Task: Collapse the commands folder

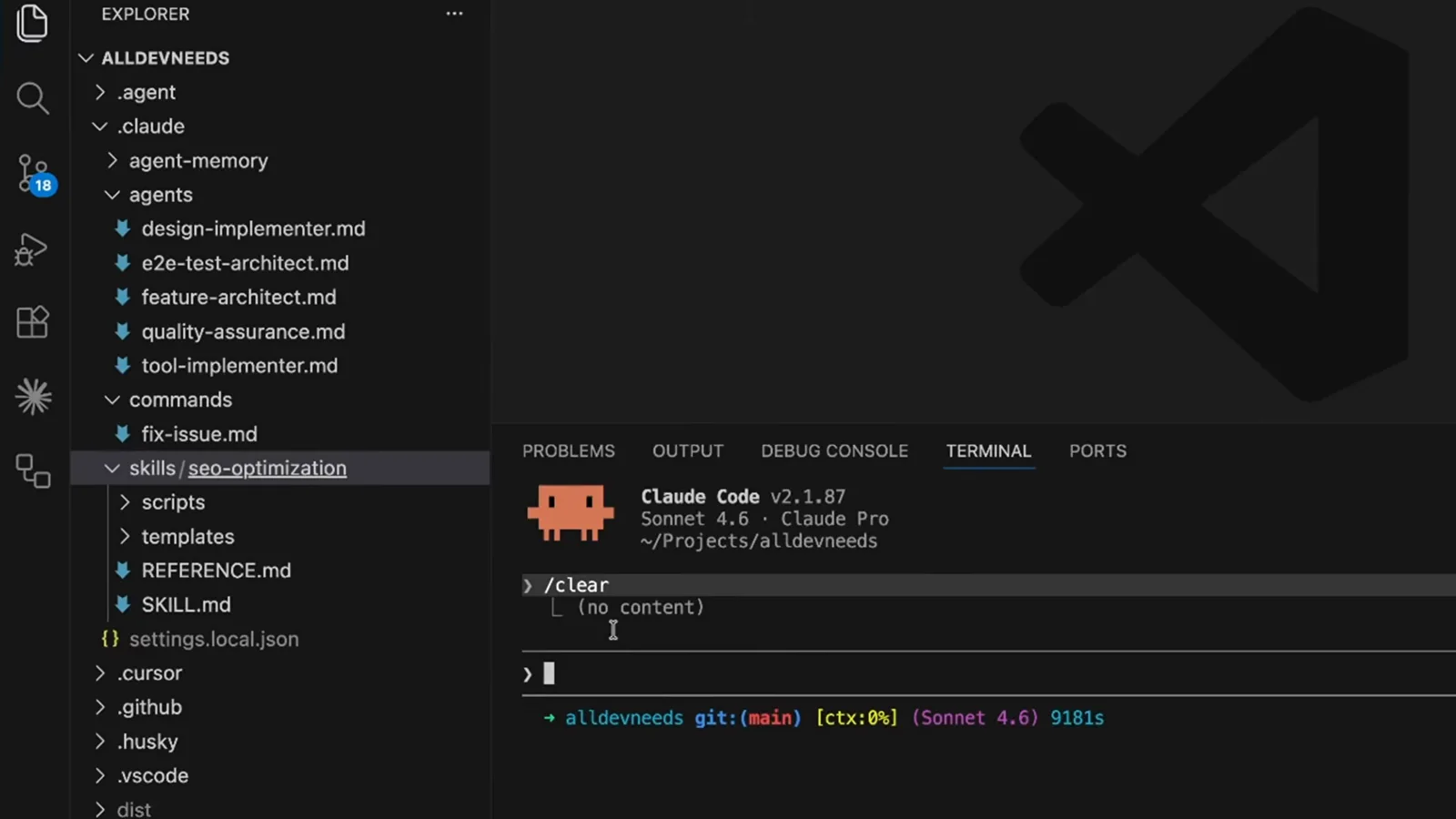Action: 112,399
